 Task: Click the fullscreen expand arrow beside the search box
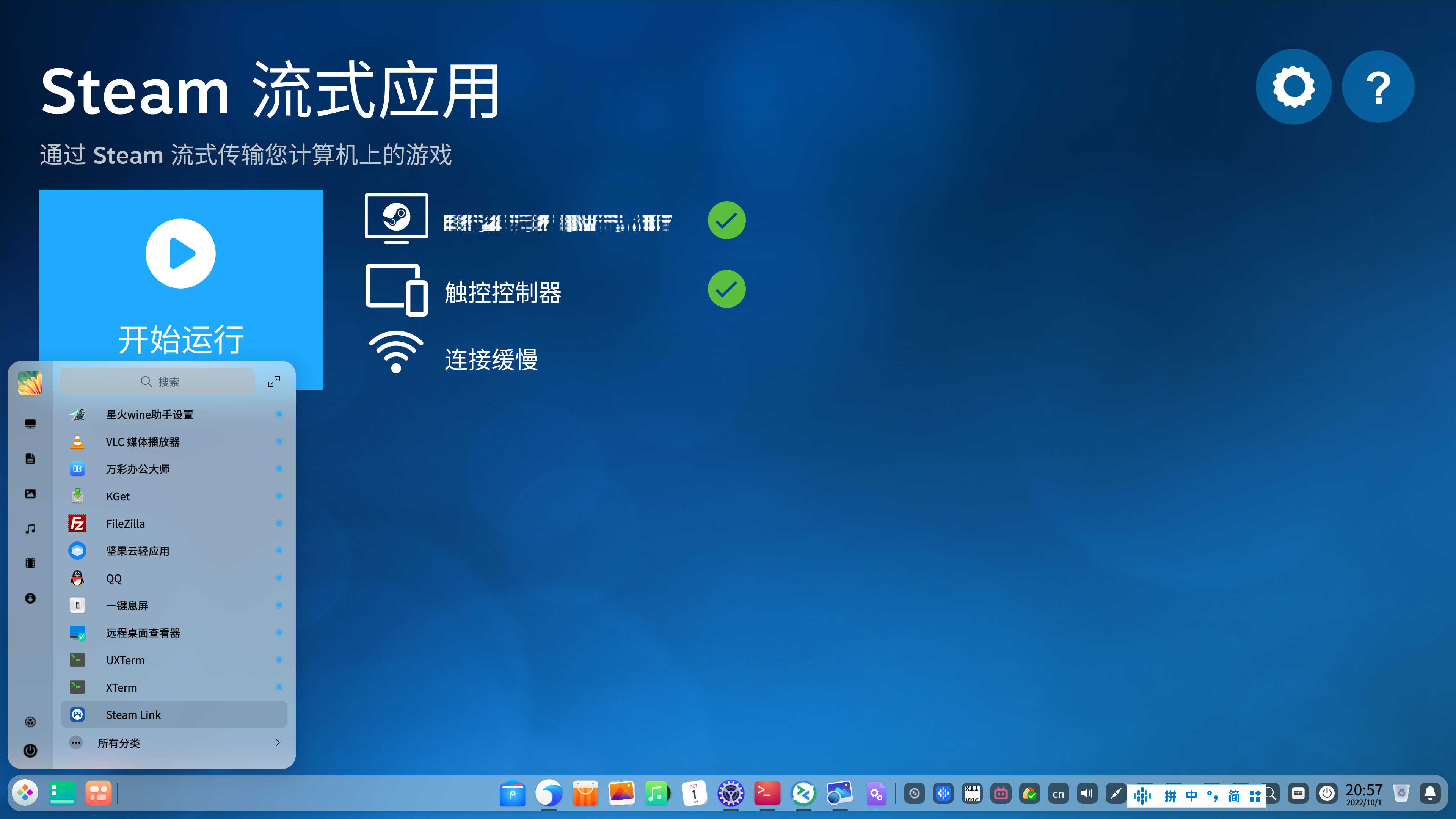(x=273, y=381)
